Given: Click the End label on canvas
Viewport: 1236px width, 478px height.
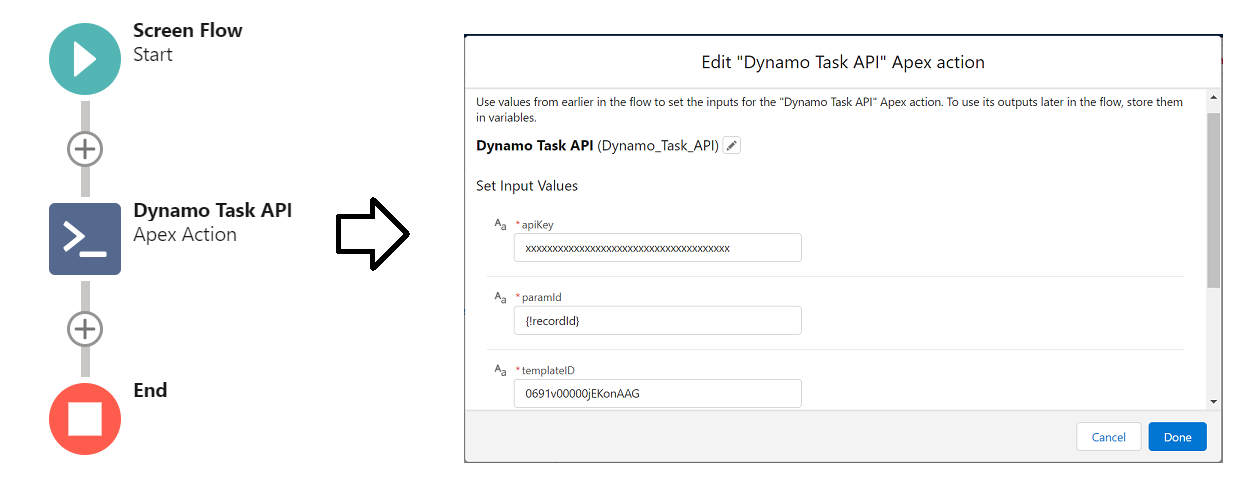Looking at the screenshot, I should point(150,390).
